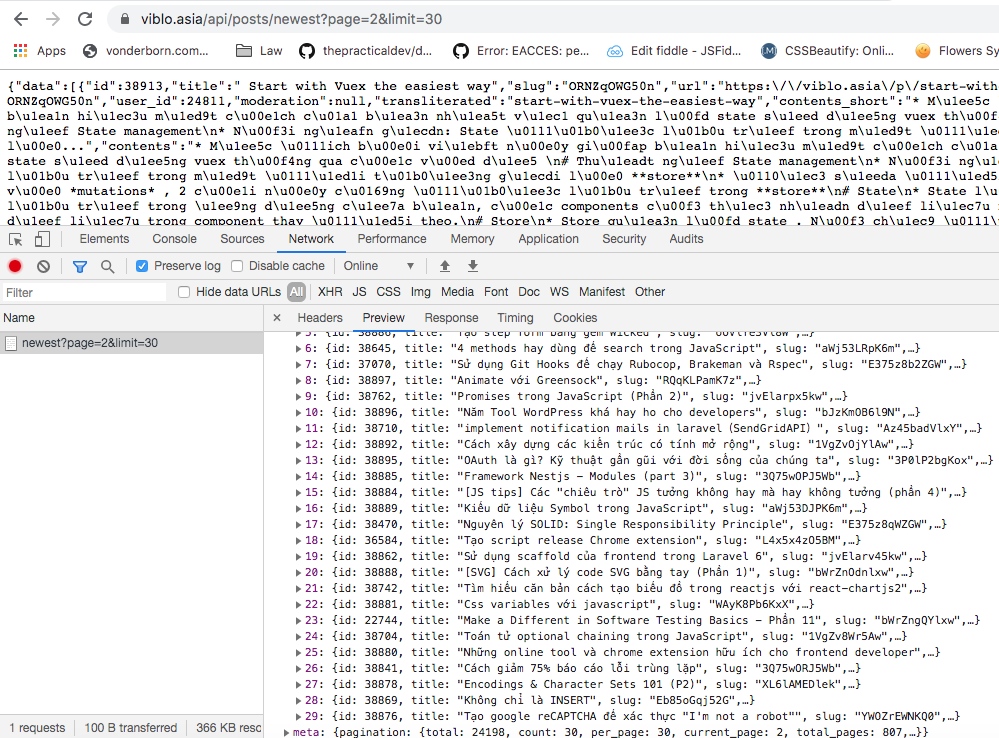The image size is (999, 738).
Task: Open network search magnifier
Action: click(107, 266)
